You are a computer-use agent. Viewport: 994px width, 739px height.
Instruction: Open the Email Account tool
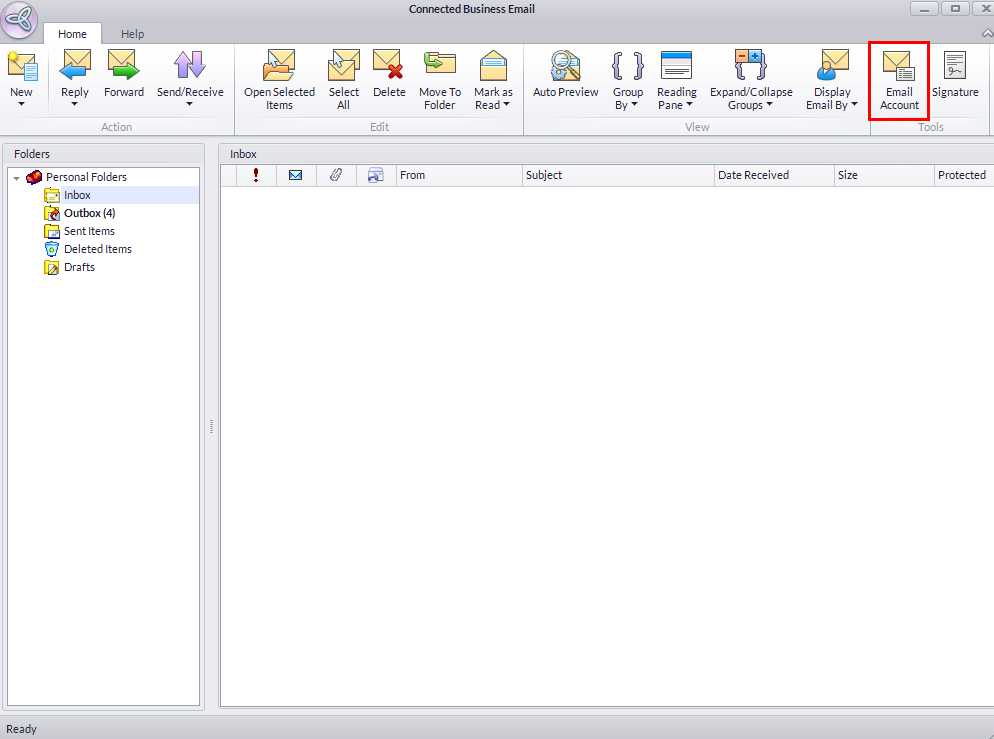pos(899,78)
